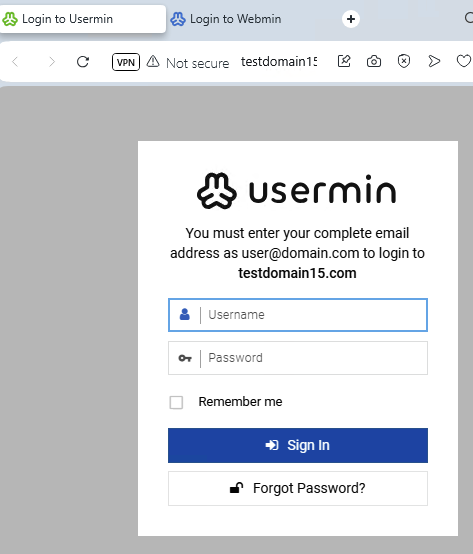Open the edit page pencil icon
The image size is (473, 554).
pos(344,61)
